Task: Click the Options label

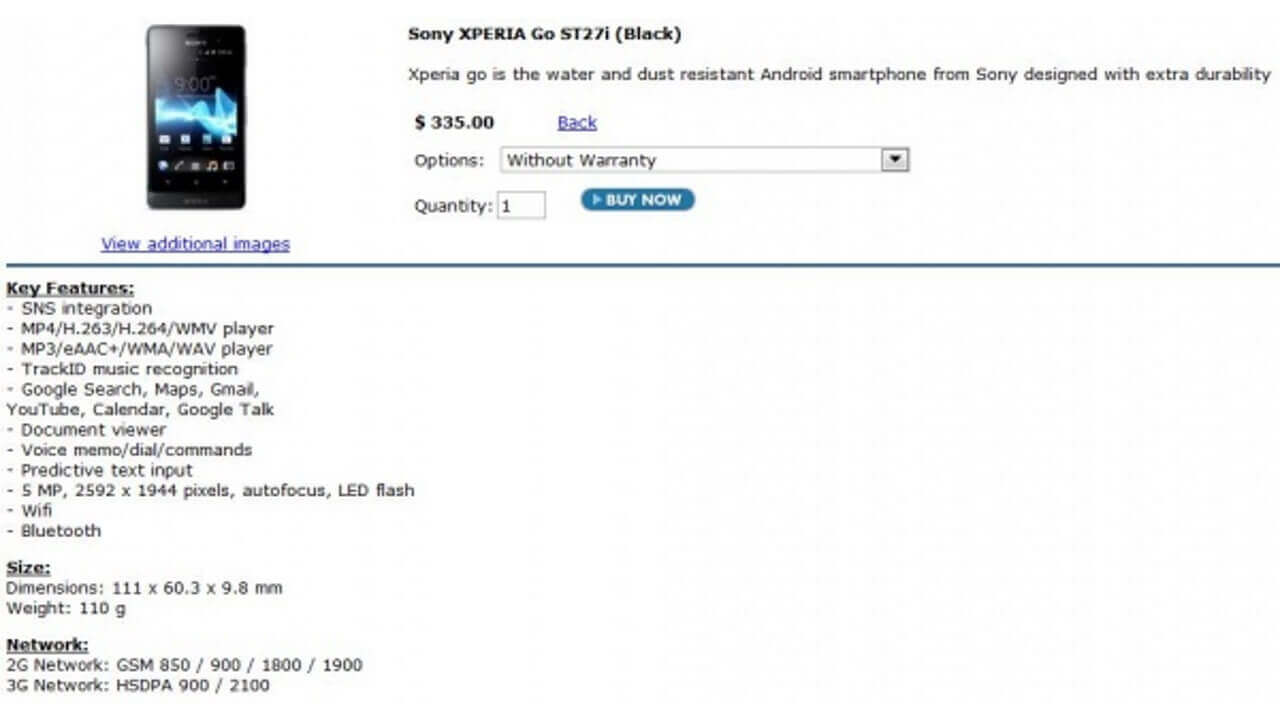Action: pos(447,160)
